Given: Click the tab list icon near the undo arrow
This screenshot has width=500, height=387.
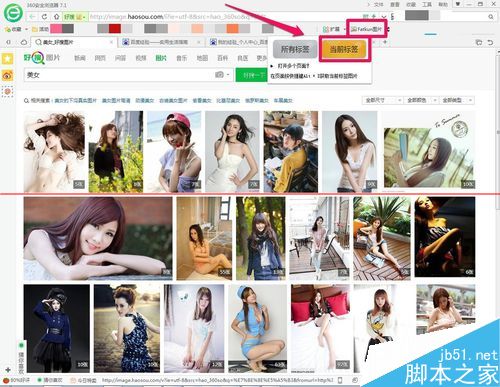Looking at the screenshot, I should tap(479, 42).
